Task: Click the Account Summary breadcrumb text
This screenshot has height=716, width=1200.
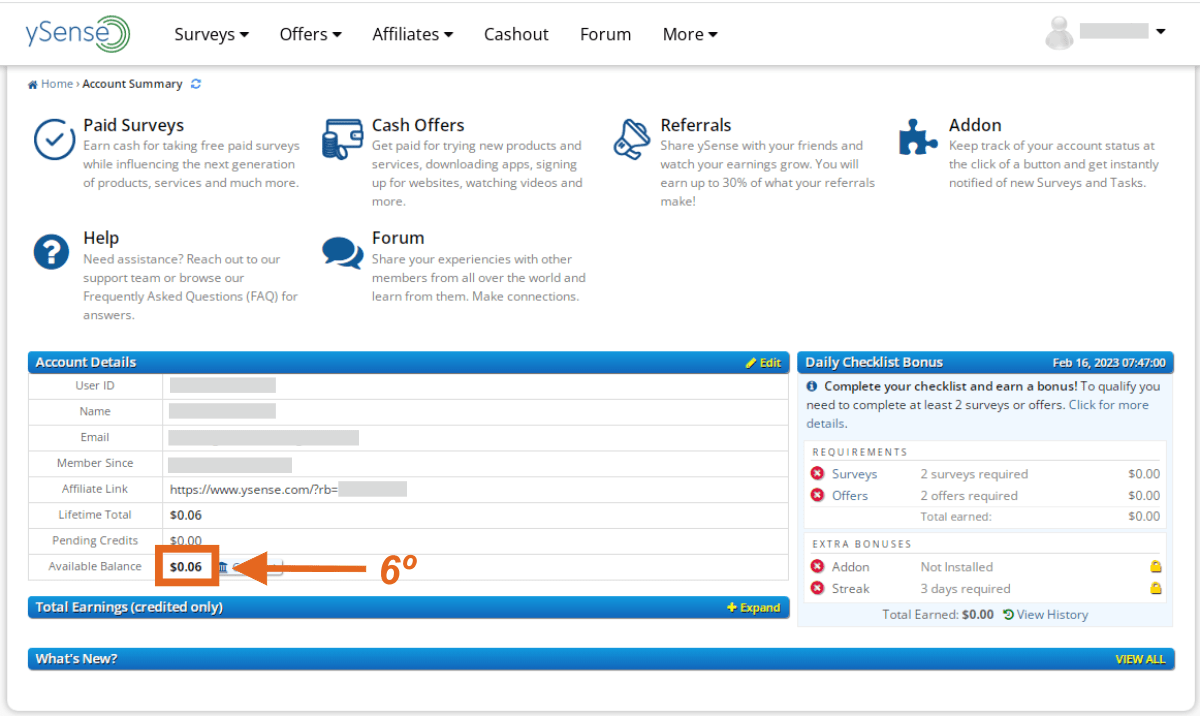Action: [132, 84]
